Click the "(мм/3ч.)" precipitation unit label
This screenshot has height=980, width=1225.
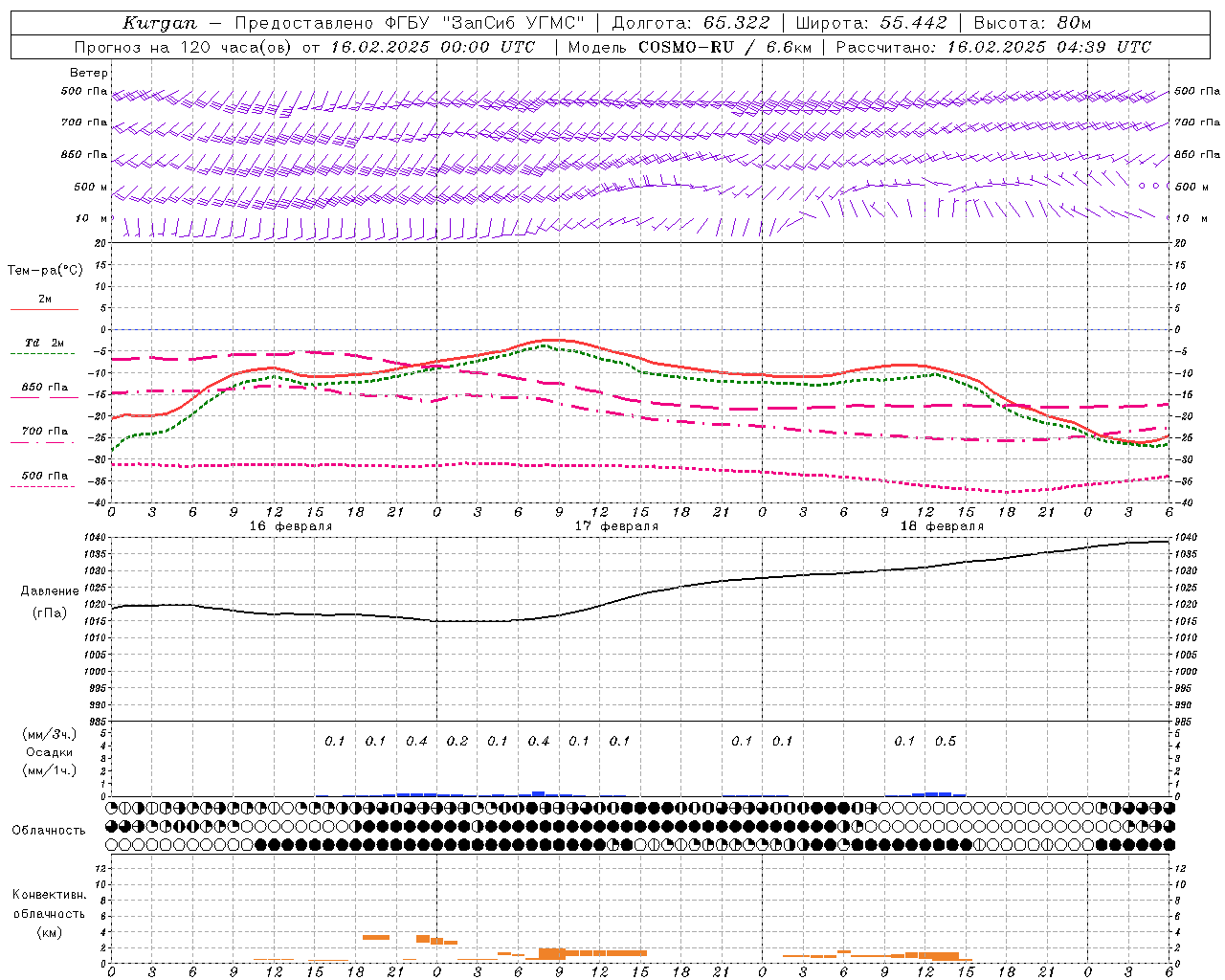50,734
